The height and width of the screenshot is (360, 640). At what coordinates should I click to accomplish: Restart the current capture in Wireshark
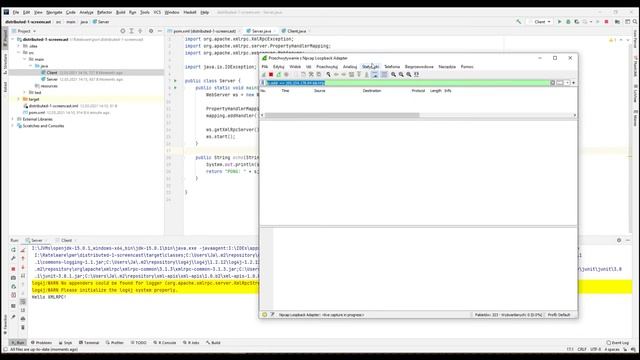tap(279, 75)
